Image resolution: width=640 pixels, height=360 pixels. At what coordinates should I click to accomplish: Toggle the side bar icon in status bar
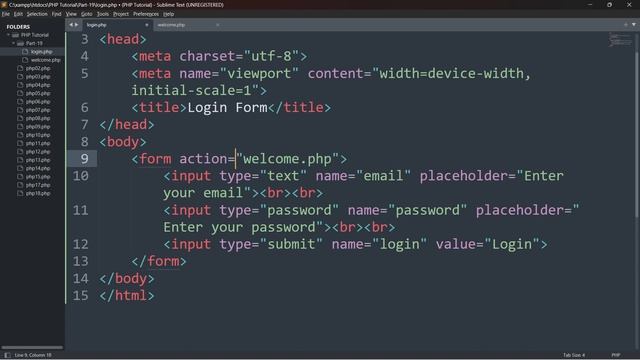point(7,355)
